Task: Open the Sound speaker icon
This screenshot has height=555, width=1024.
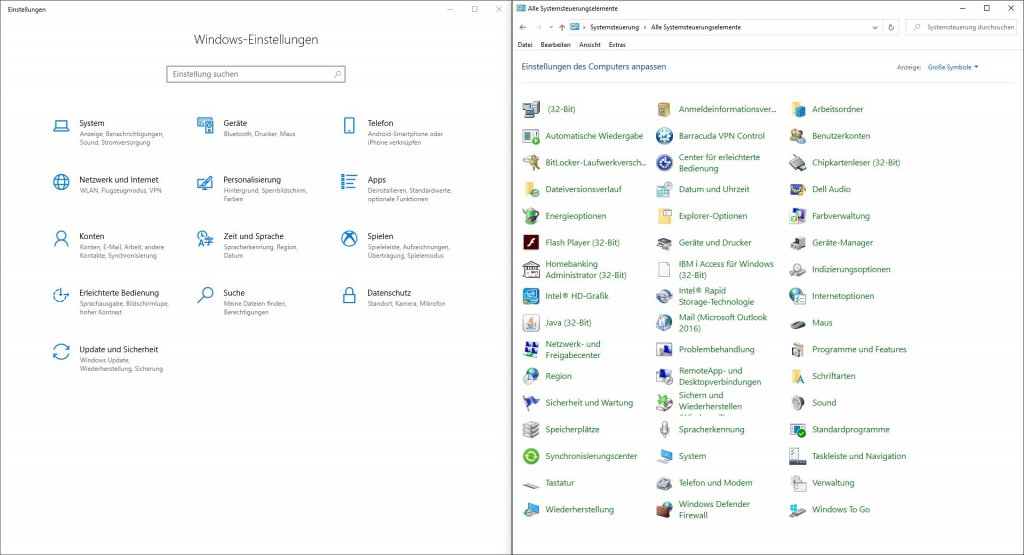Action: (797, 403)
